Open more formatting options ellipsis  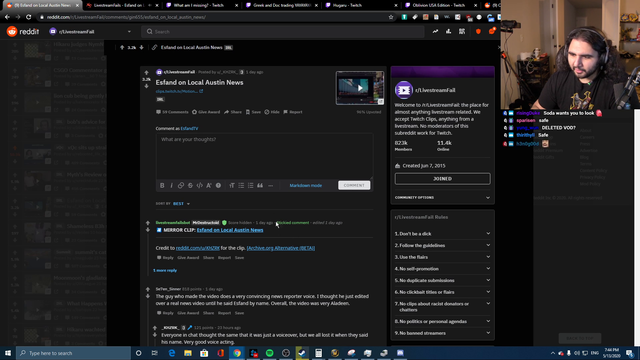pos(270,185)
